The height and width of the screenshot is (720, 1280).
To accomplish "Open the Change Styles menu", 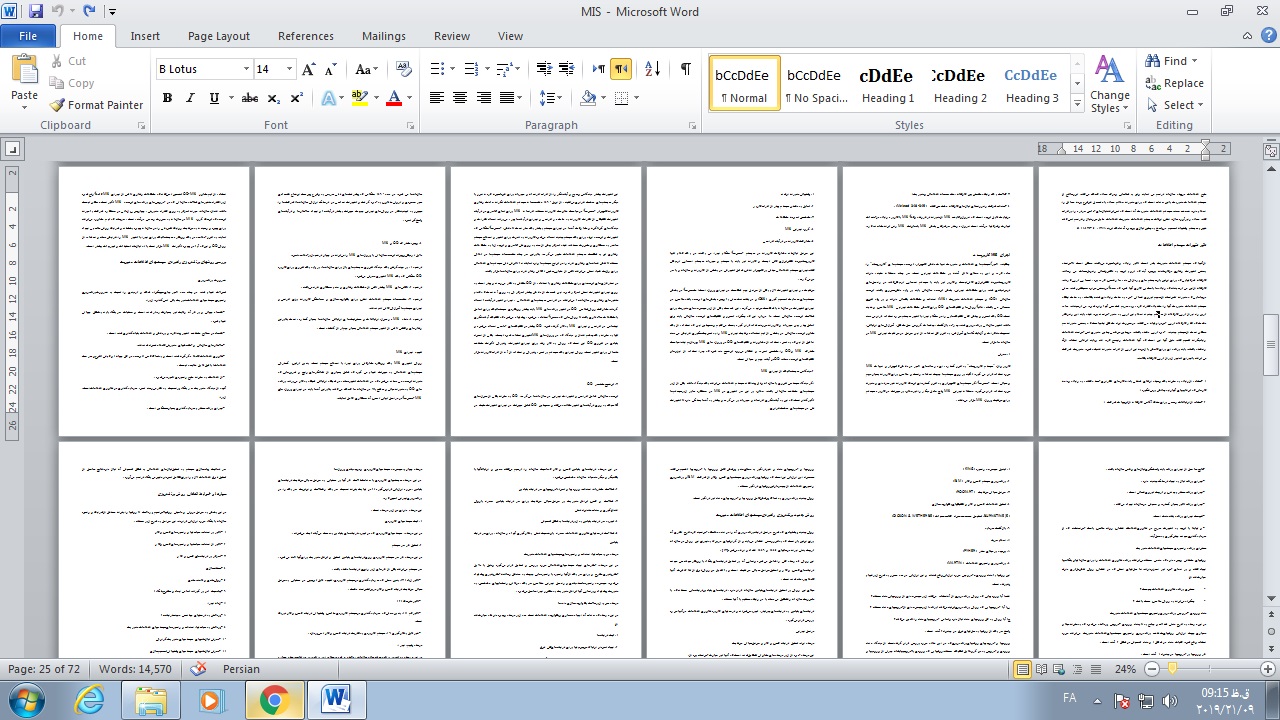I will click(1109, 84).
